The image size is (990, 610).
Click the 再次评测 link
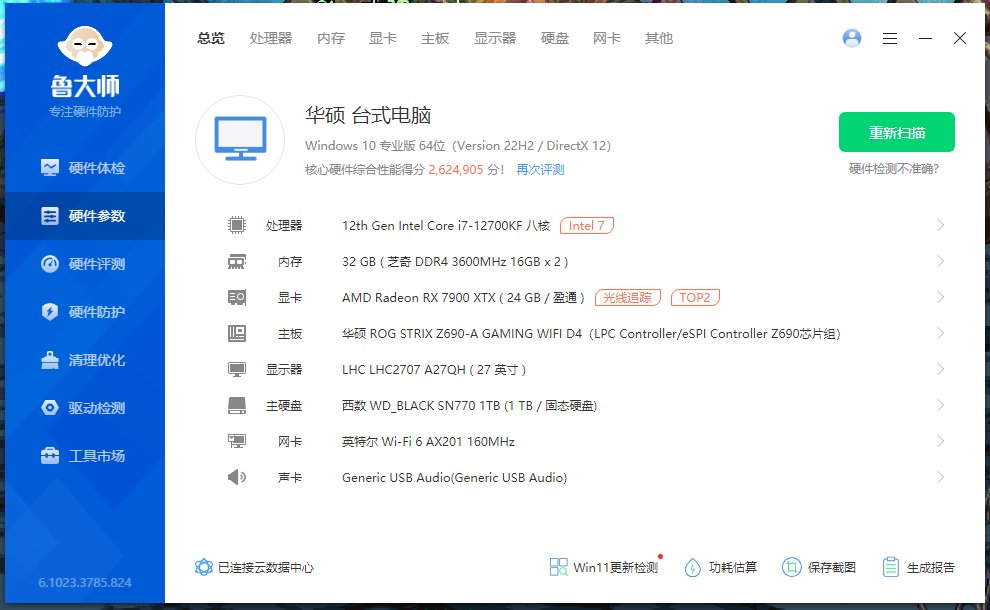540,169
